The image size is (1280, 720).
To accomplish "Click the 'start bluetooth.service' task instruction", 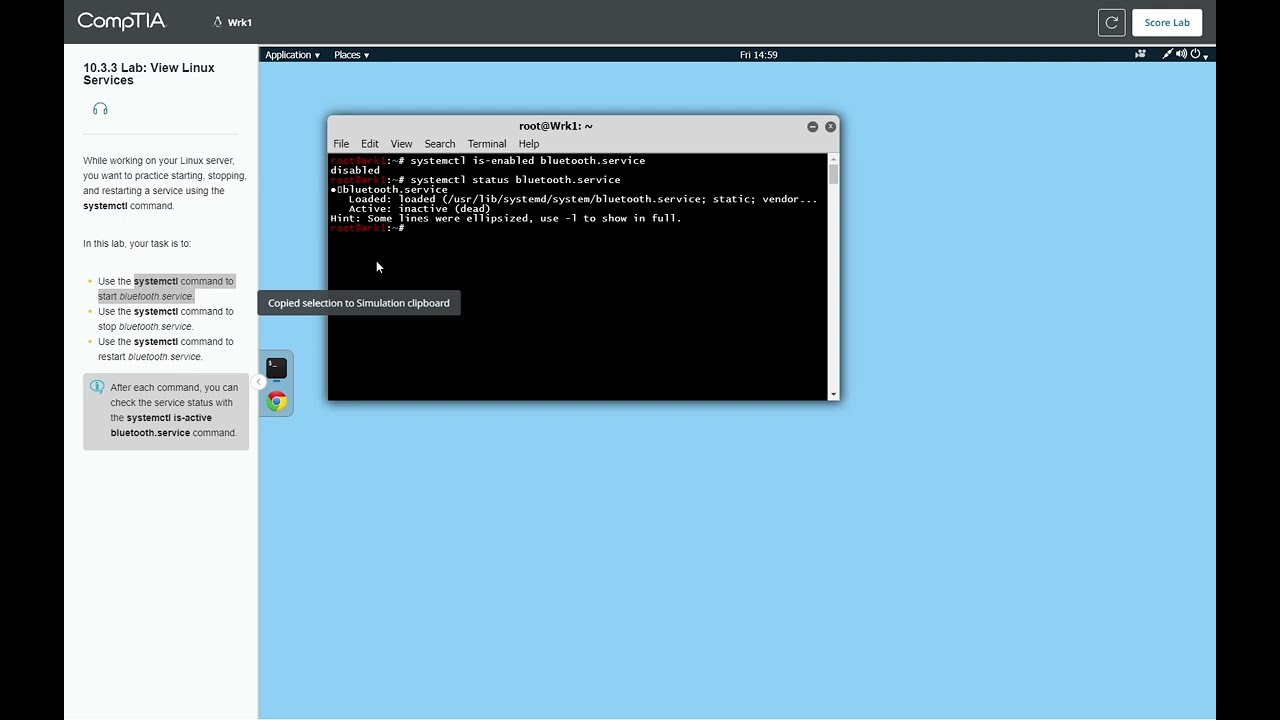I will pyautogui.click(x=166, y=289).
